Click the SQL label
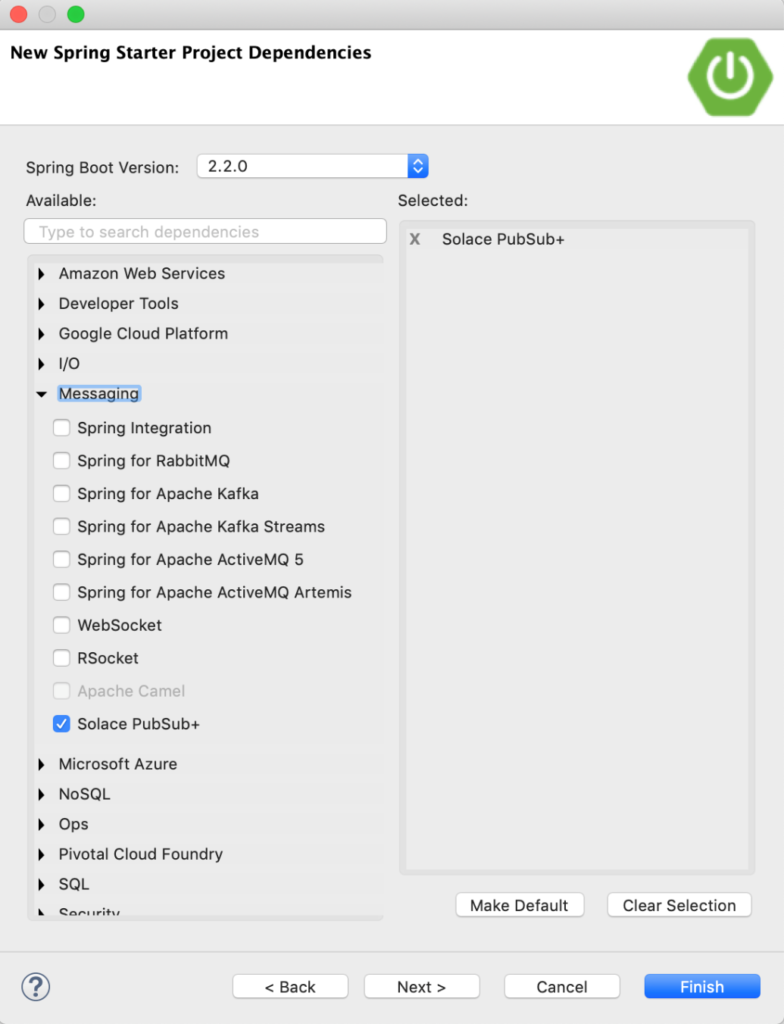The width and height of the screenshot is (784, 1024). coord(74,884)
